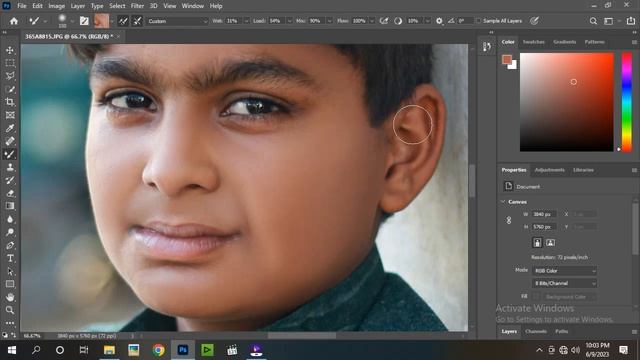Click the canvas height field

pos(544,227)
